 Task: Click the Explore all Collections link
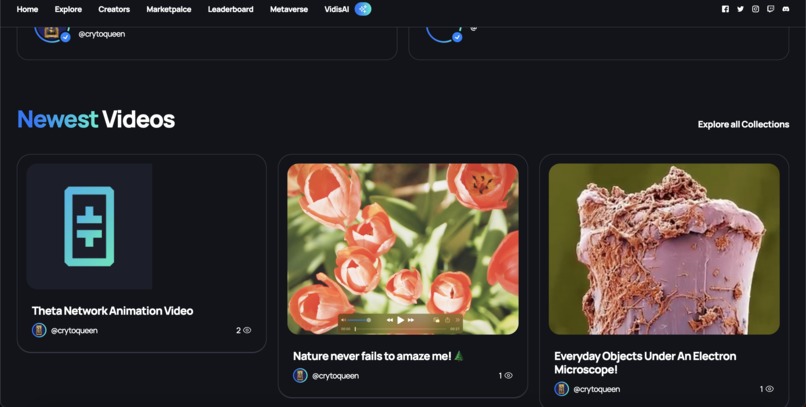[x=743, y=124]
